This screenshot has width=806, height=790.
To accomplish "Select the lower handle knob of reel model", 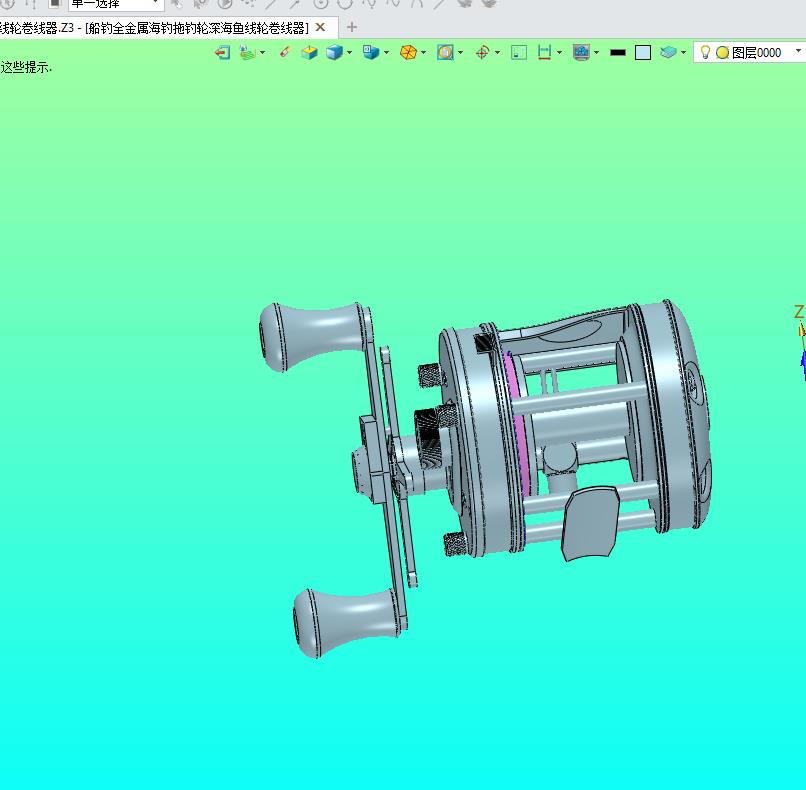I will (x=346, y=622).
